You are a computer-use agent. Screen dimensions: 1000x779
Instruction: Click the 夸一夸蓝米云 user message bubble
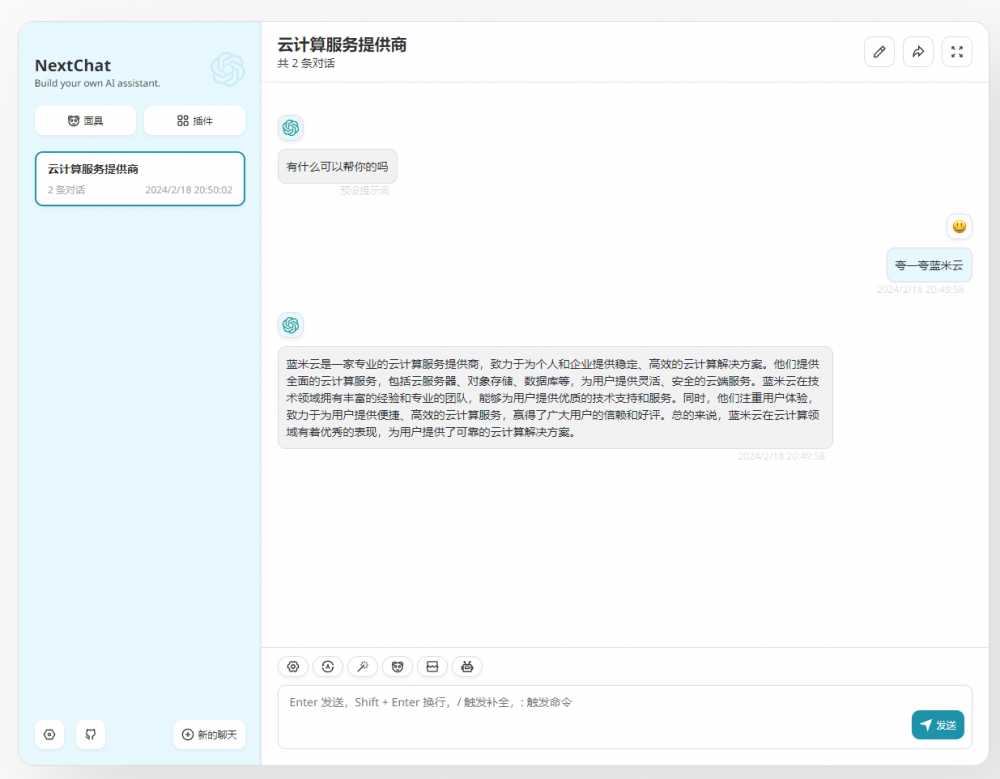tap(929, 265)
